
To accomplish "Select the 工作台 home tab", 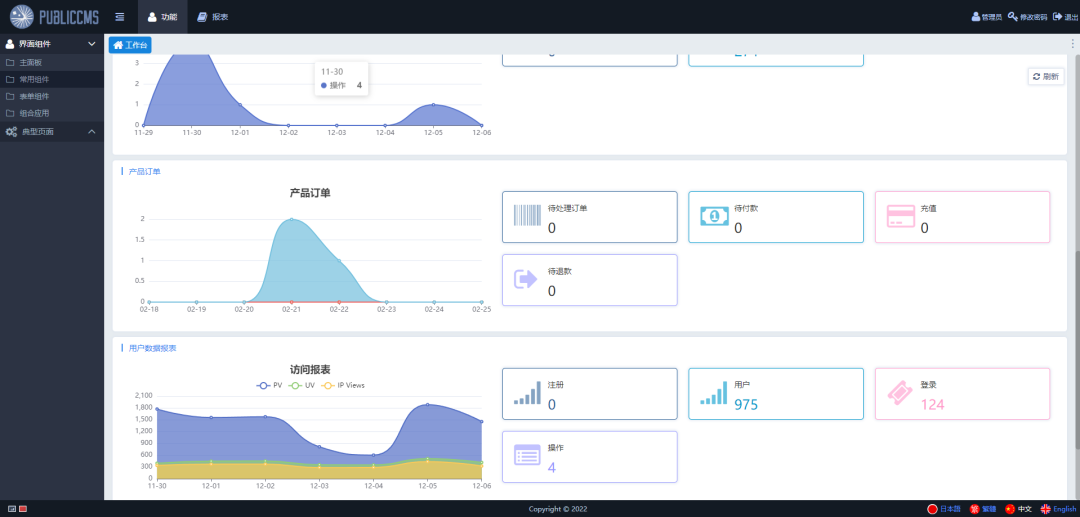I will [131, 45].
